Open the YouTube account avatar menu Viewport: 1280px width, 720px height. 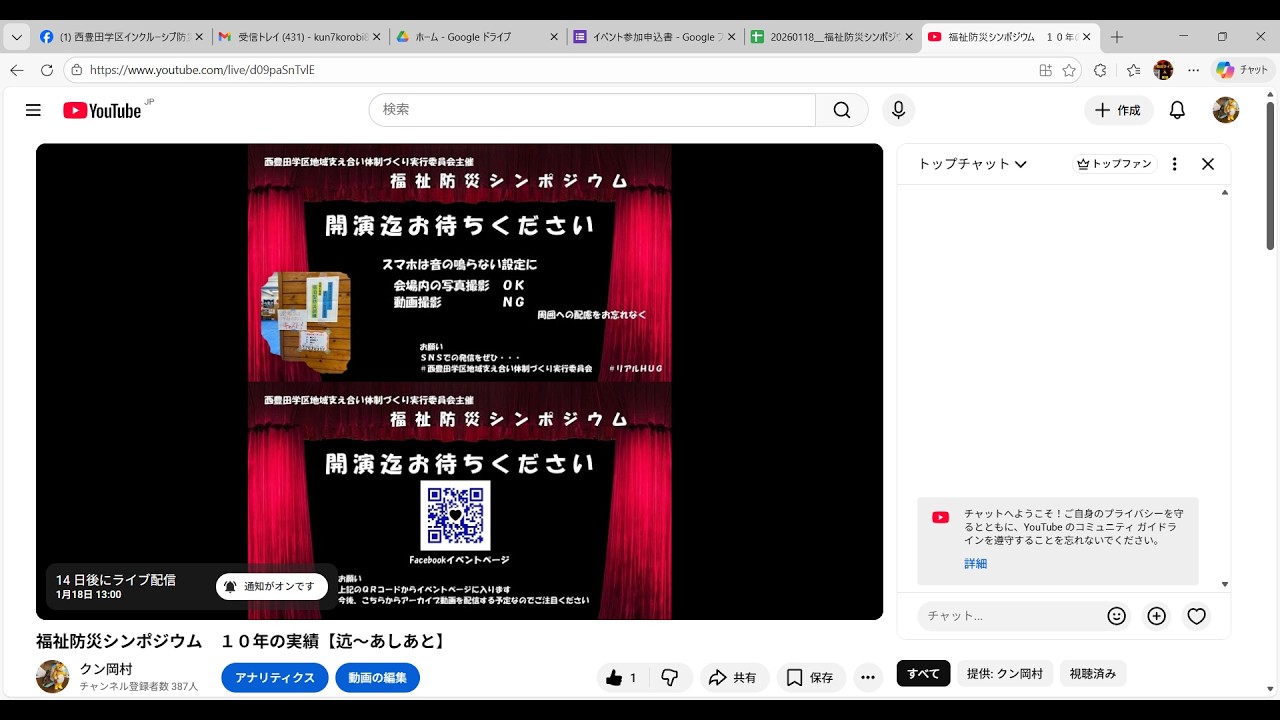(1226, 110)
